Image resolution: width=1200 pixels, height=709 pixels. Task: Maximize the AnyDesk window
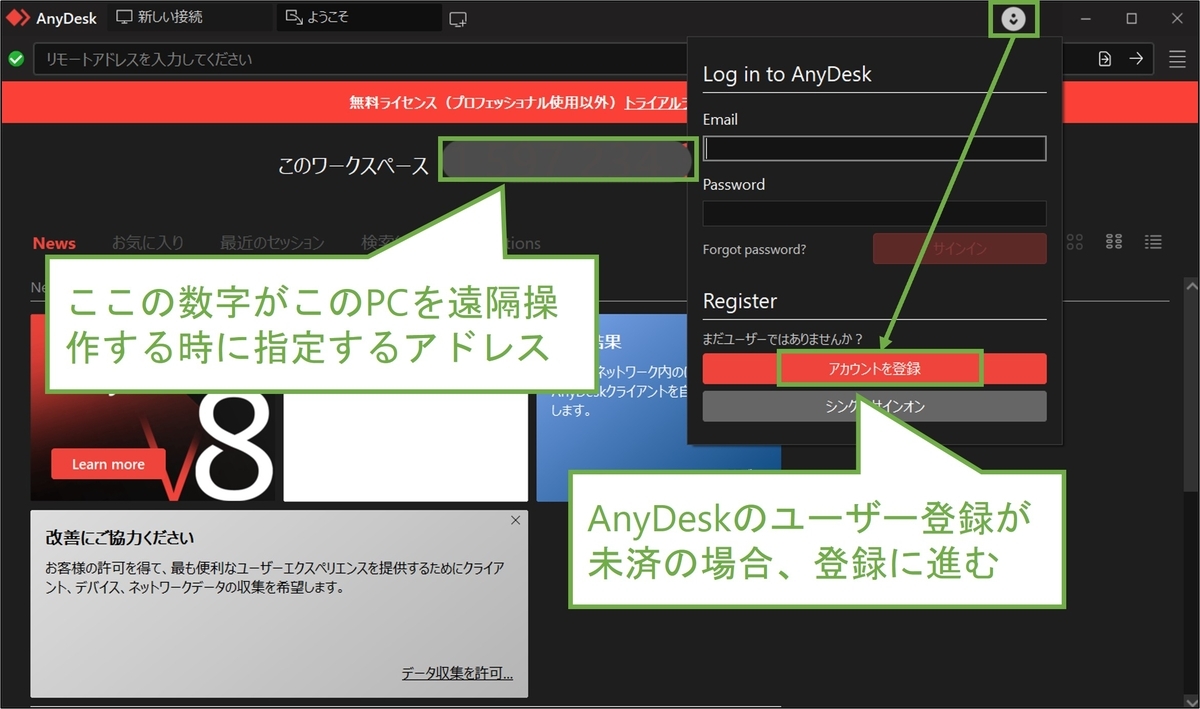[x=1131, y=18]
